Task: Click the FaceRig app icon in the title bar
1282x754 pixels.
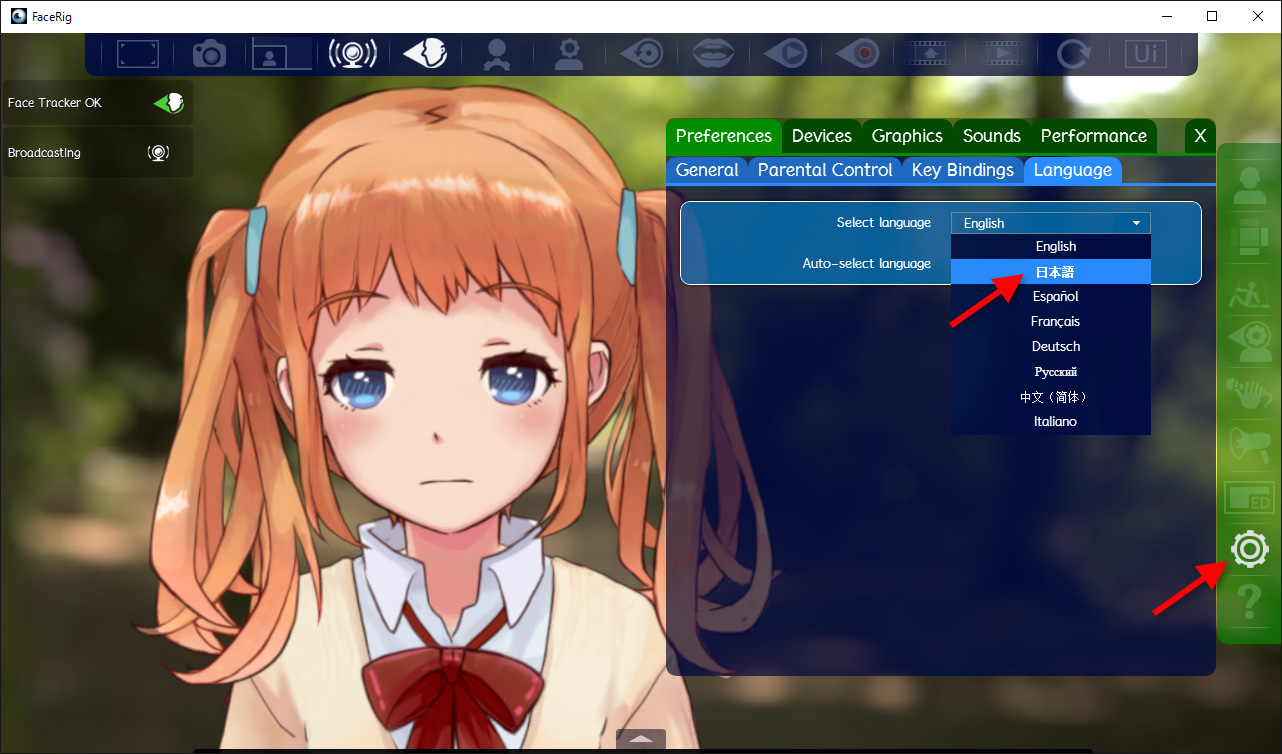Action: coord(18,15)
